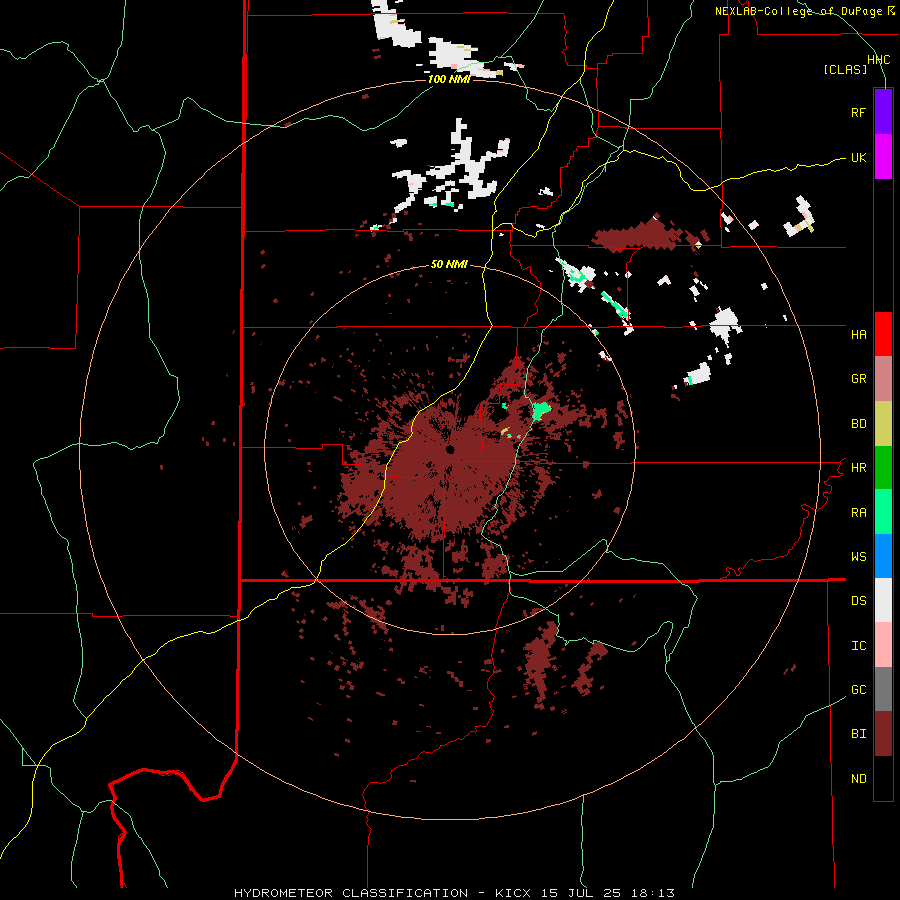Screen dimensions: 900x900
Task: Click the 100 NMI range ring label
Action: coord(449,79)
